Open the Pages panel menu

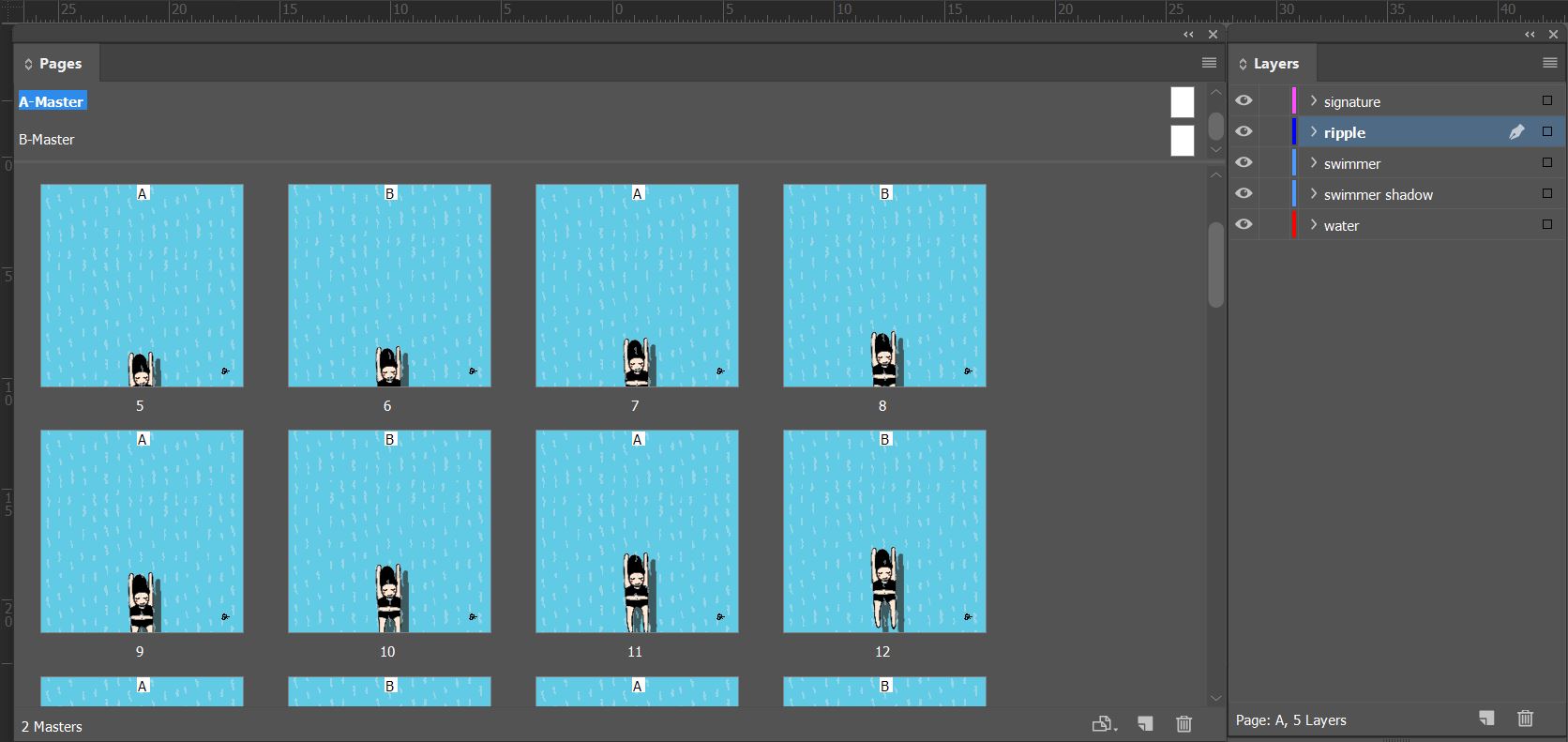(1209, 63)
